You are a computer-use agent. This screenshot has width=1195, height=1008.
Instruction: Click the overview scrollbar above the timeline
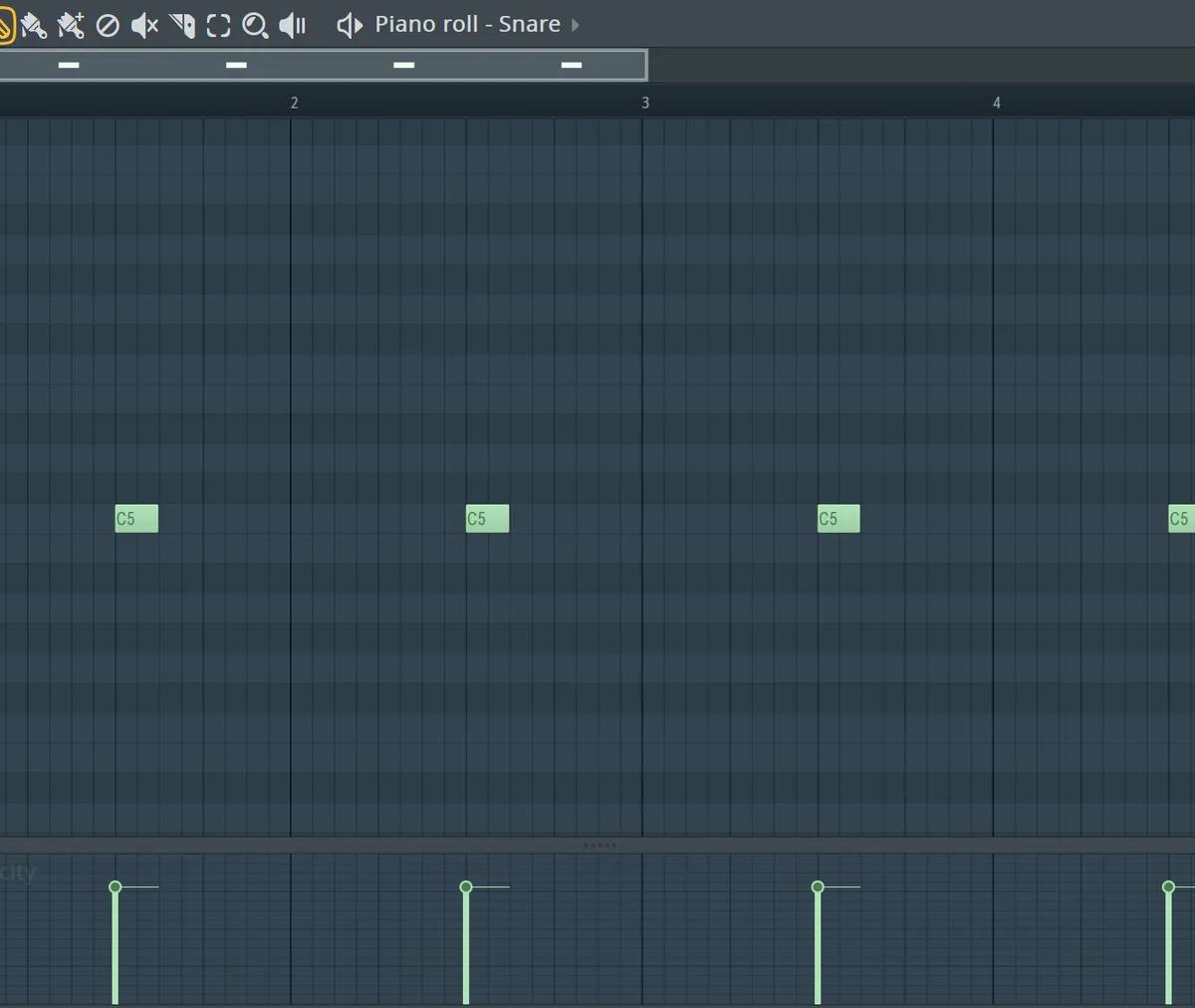click(x=324, y=65)
